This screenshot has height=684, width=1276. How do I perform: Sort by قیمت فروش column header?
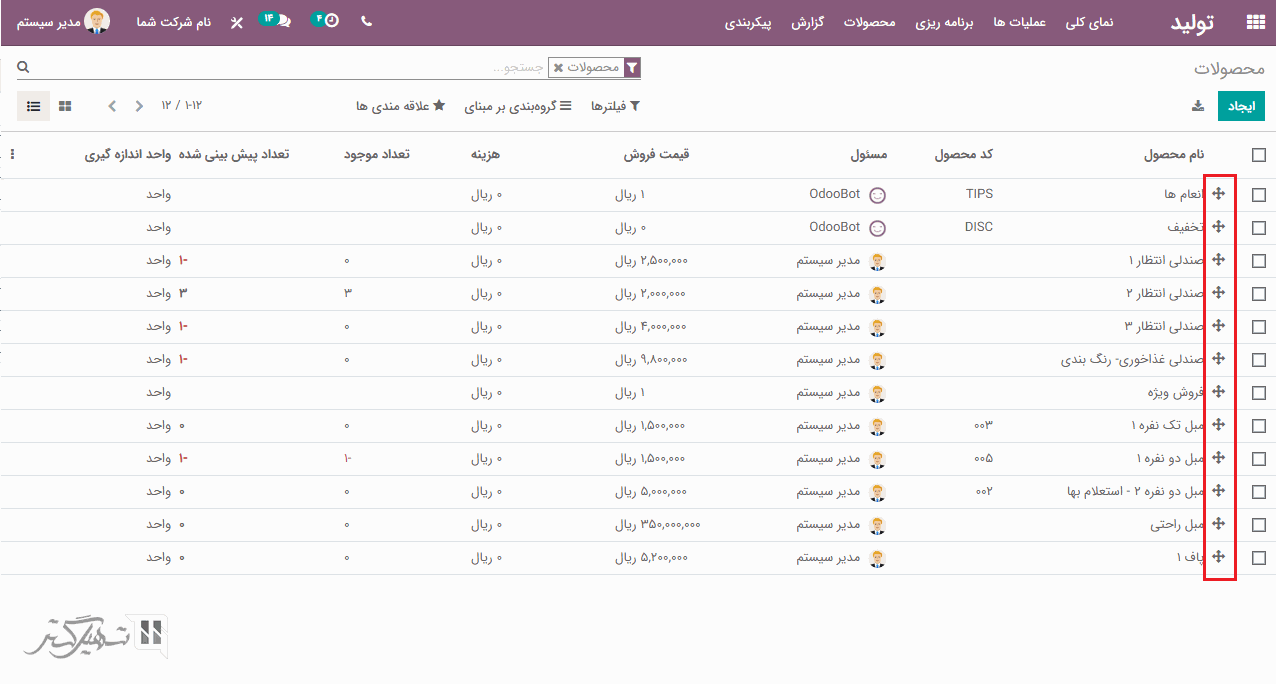tap(657, 155)
